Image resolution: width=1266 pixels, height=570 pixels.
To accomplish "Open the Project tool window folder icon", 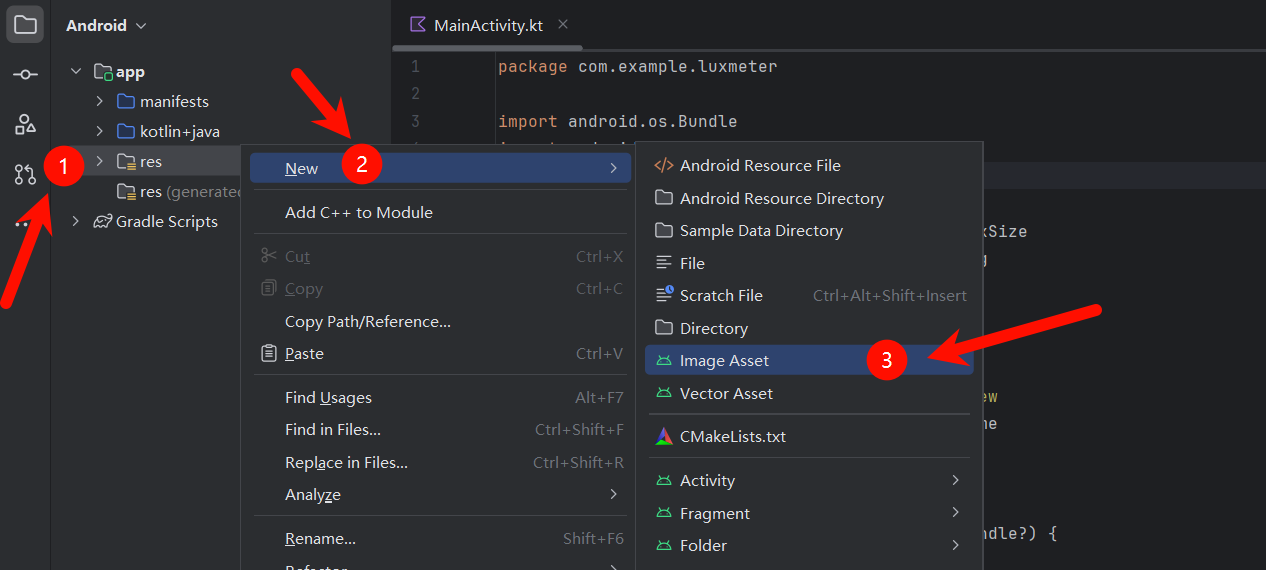I will coord(25,25).
